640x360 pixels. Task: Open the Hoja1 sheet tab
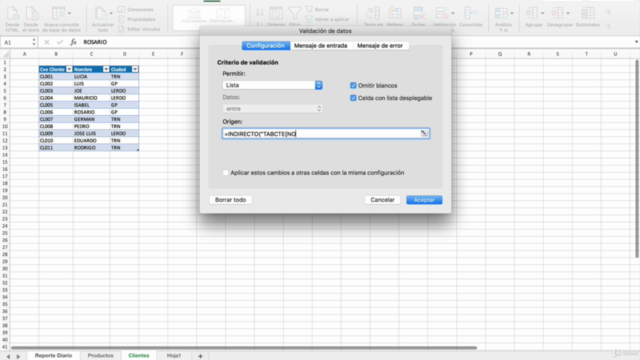click(174, 356)
